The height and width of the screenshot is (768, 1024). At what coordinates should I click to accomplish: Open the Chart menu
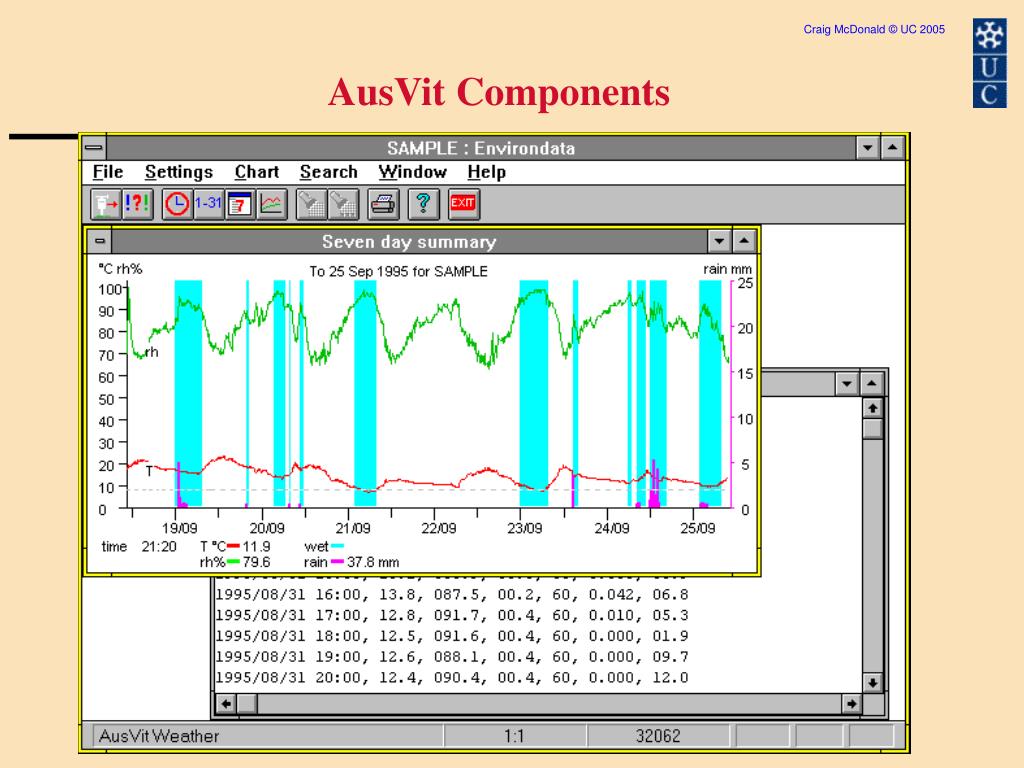[x=257, y=172]
